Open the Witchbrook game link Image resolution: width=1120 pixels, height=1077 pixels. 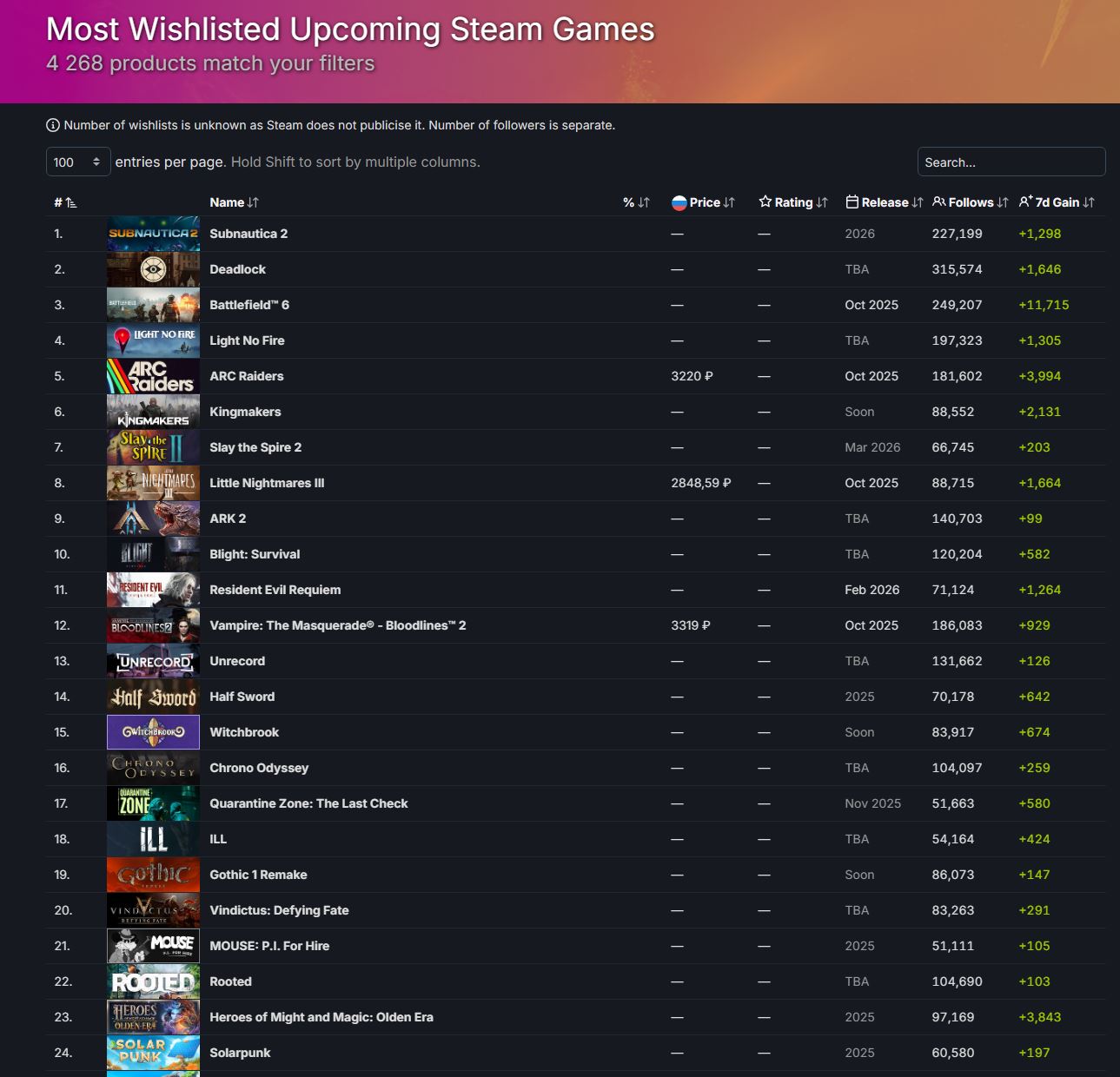point(244,732)
